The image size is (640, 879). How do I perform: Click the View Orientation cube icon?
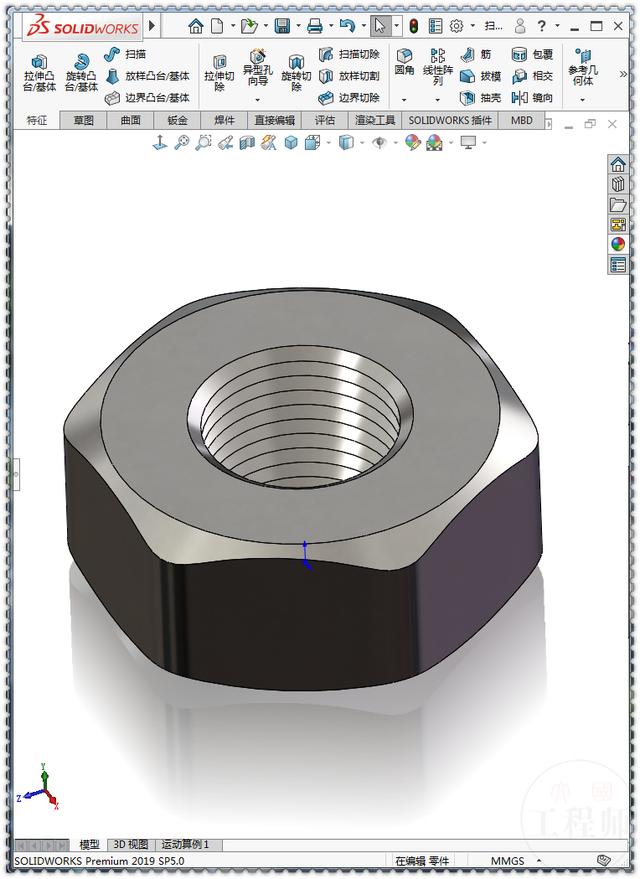312,142
